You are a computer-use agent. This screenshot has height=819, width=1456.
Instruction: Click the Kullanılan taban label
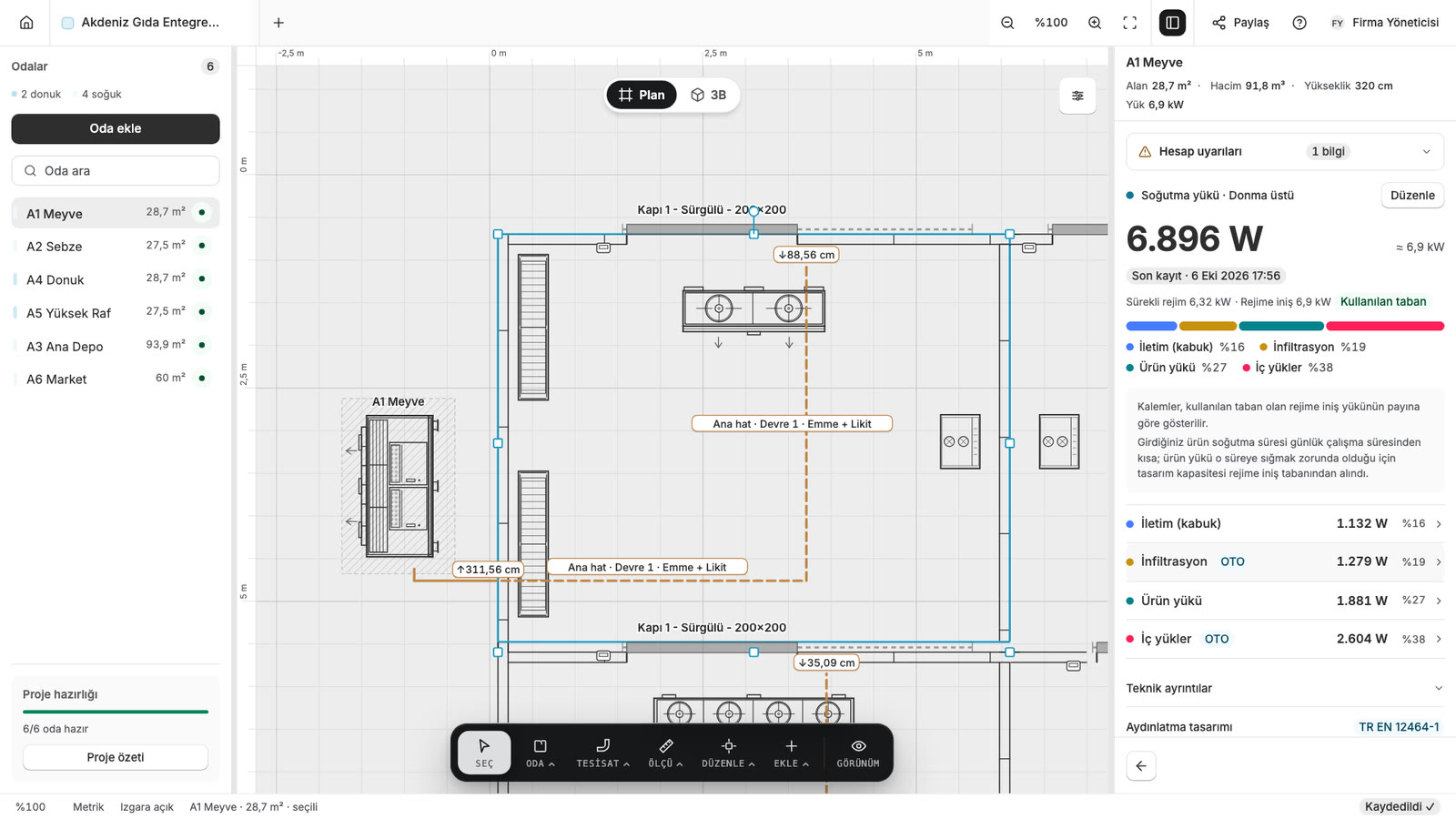tap(1383, 301)
